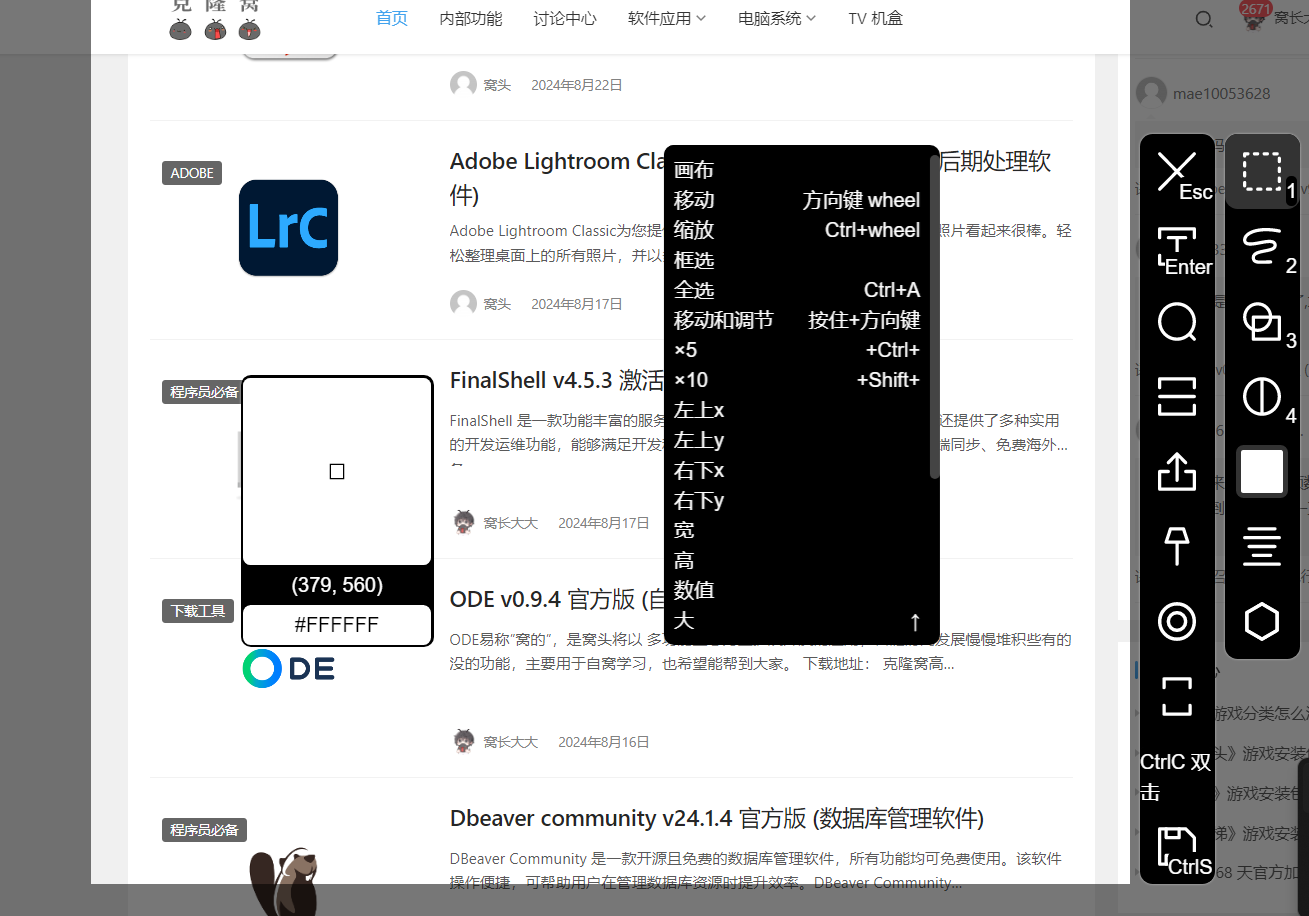
Task: Click the 下载工具 category tag
Action: [x=198, y=611]
